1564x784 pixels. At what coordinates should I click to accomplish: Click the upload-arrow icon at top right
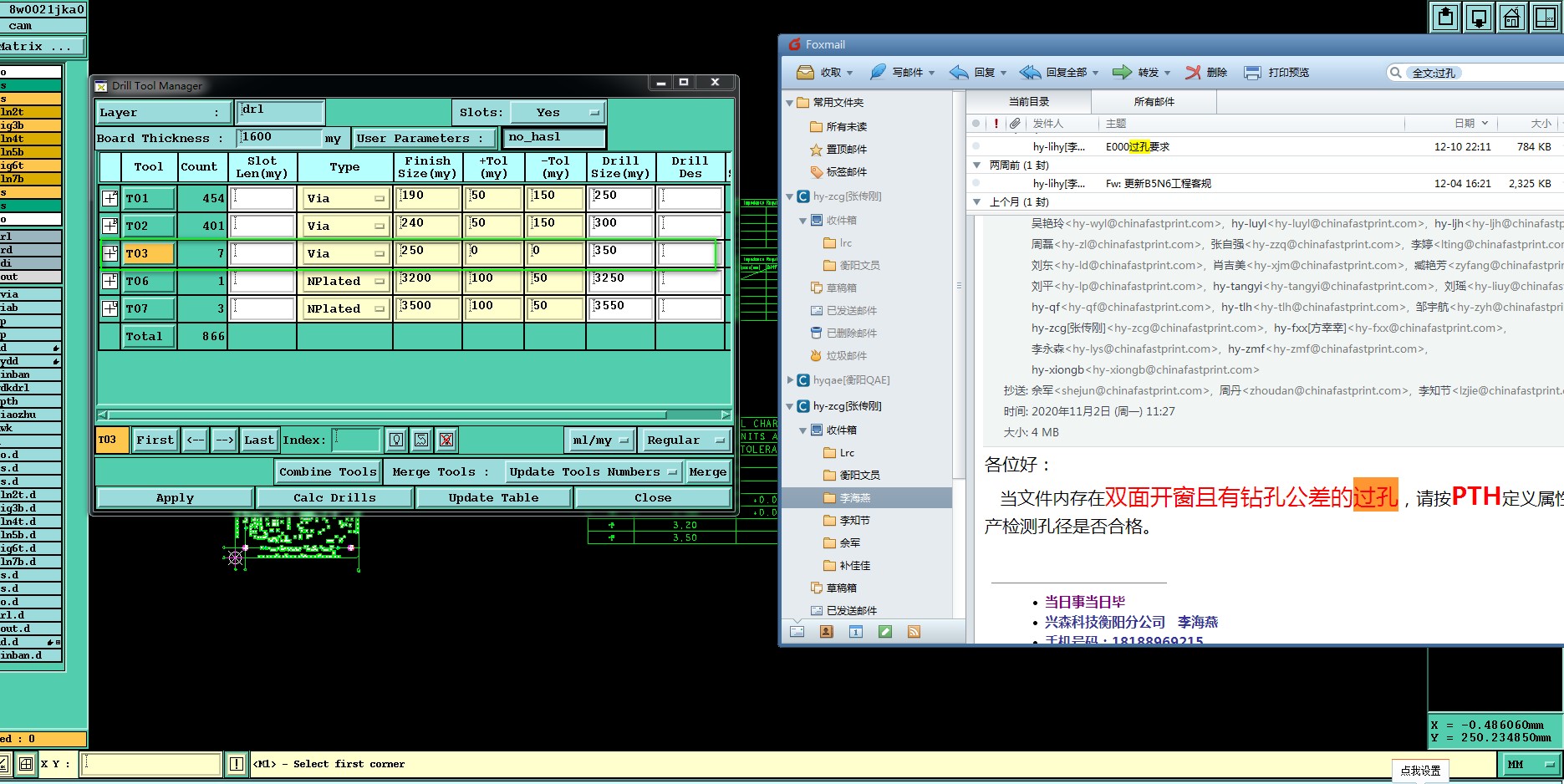pos(1446,17)
